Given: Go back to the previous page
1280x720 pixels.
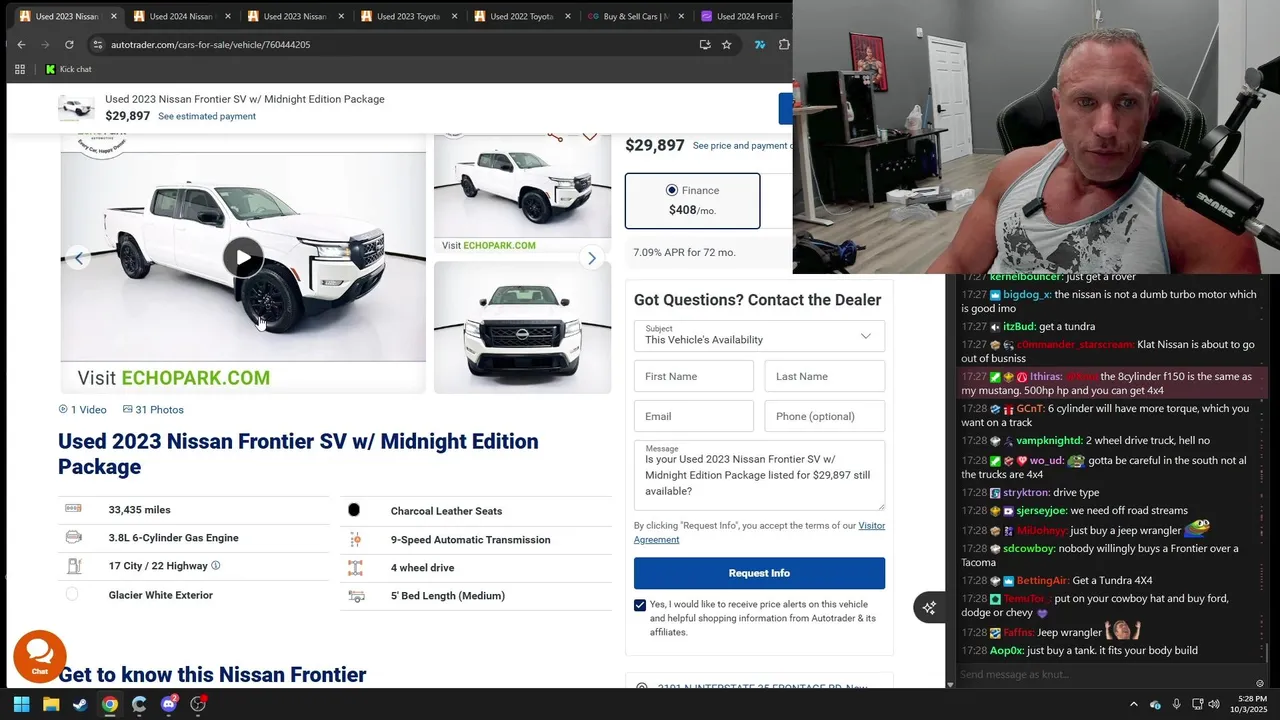Looking at the screenshot, I should point(21,44).
